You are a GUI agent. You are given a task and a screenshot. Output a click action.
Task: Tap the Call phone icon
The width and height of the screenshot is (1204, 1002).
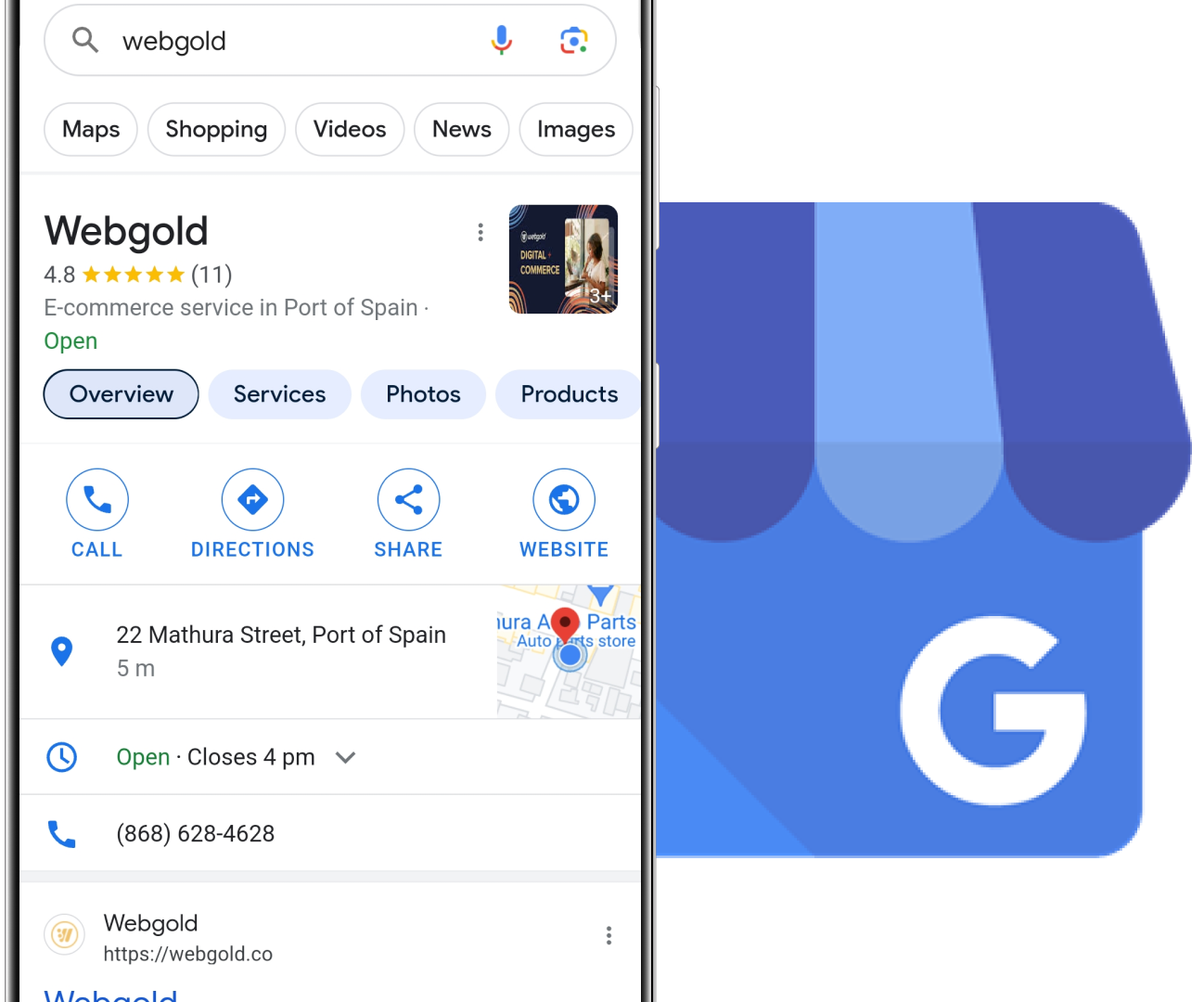pyautogui.click(x=97, y=499)
